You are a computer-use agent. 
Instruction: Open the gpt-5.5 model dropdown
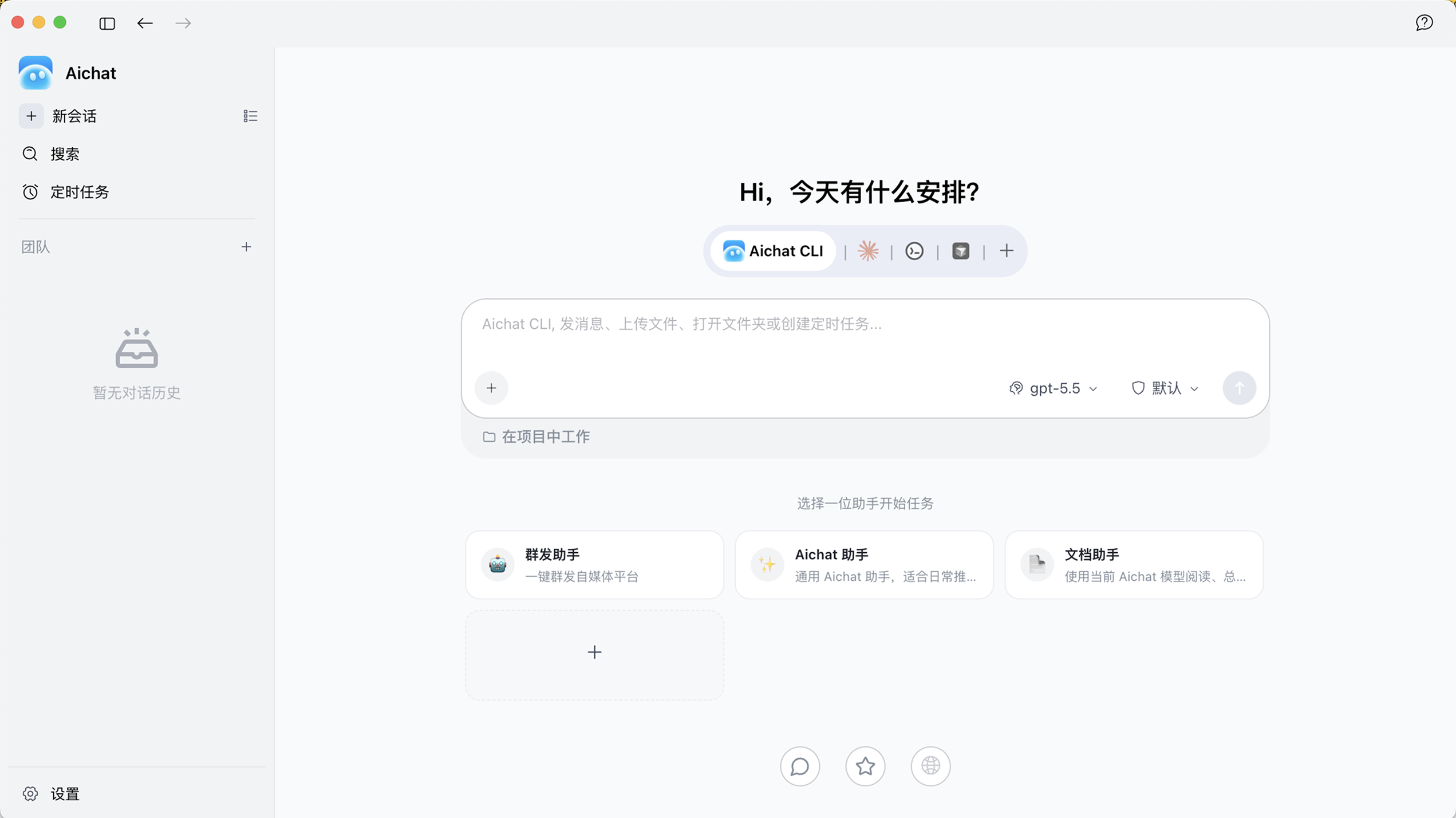[x=1053, y=388]
